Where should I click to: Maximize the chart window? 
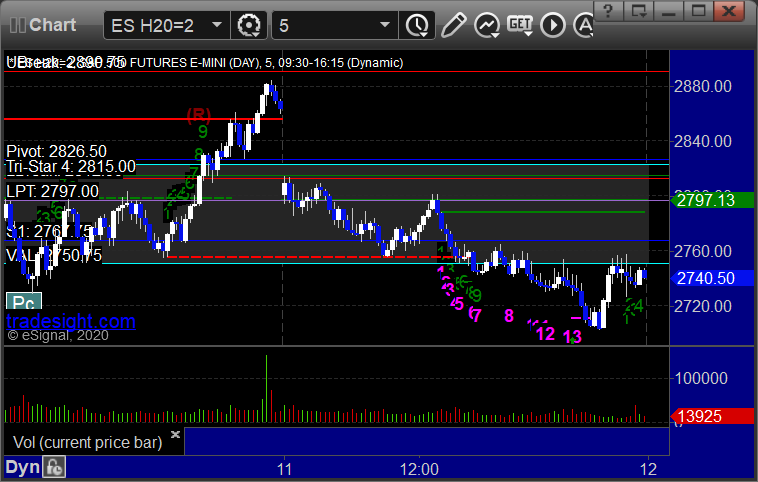(698, 10)
